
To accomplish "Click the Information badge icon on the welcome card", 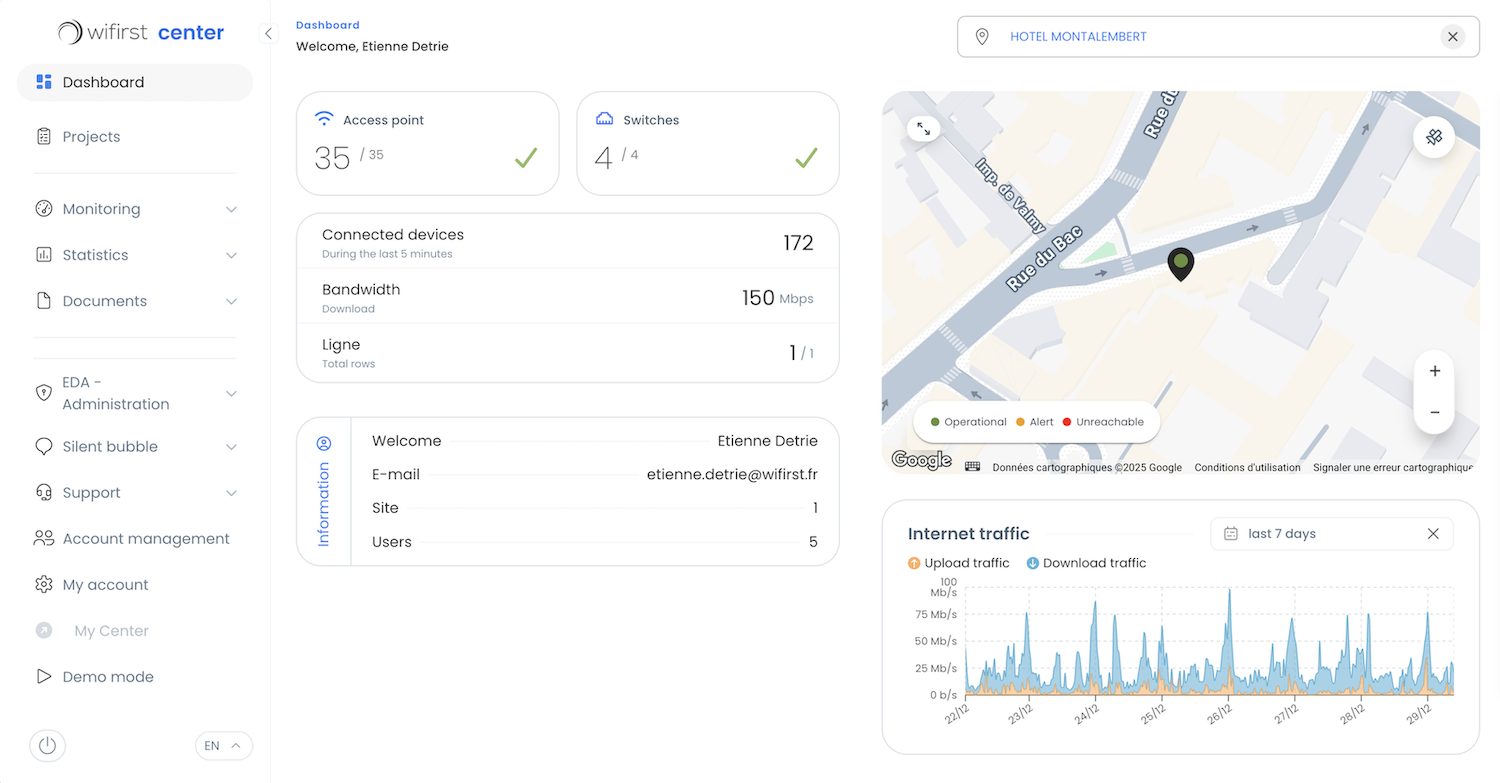I will click(323, 441).
